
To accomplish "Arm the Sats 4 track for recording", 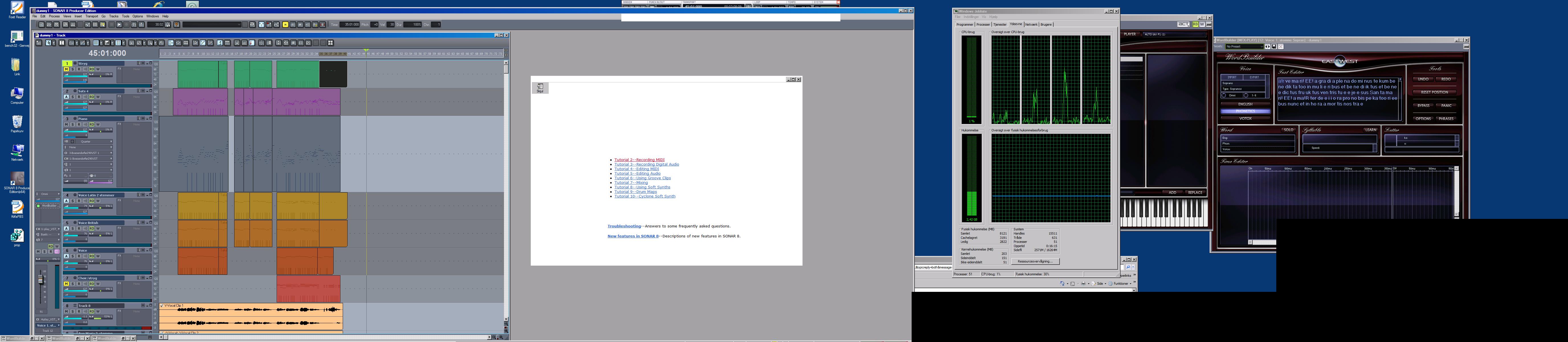I will coord(79,97).
